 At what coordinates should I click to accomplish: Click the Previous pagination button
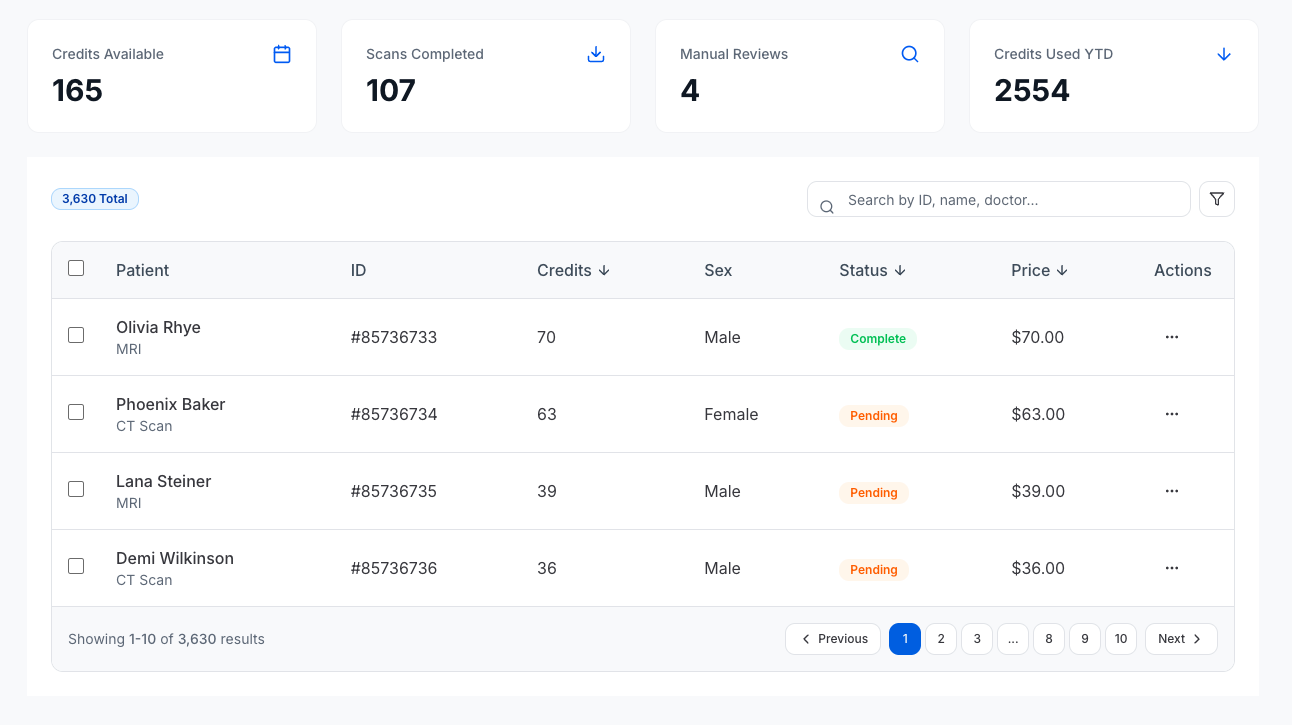[x=833, y=638]
